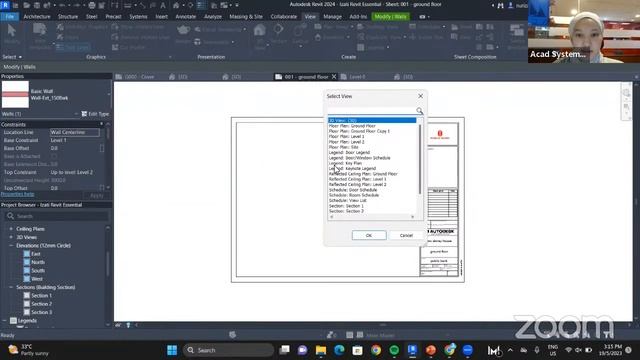640x360 pixels.
Task: Open Google Chrome from taskbar
Action: coord(376,350)
